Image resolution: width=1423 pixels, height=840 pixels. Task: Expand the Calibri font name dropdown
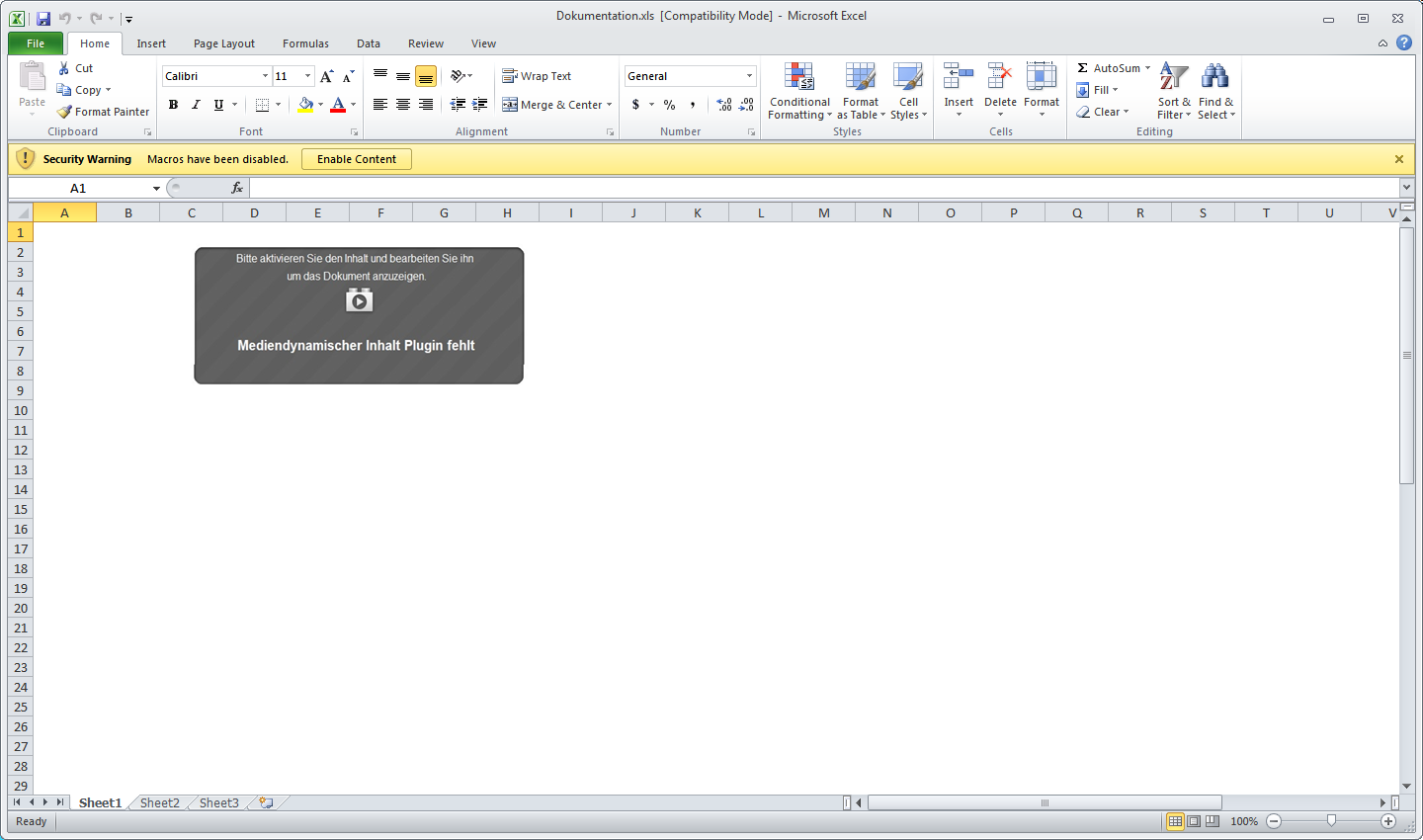click(x=265, y=76)
